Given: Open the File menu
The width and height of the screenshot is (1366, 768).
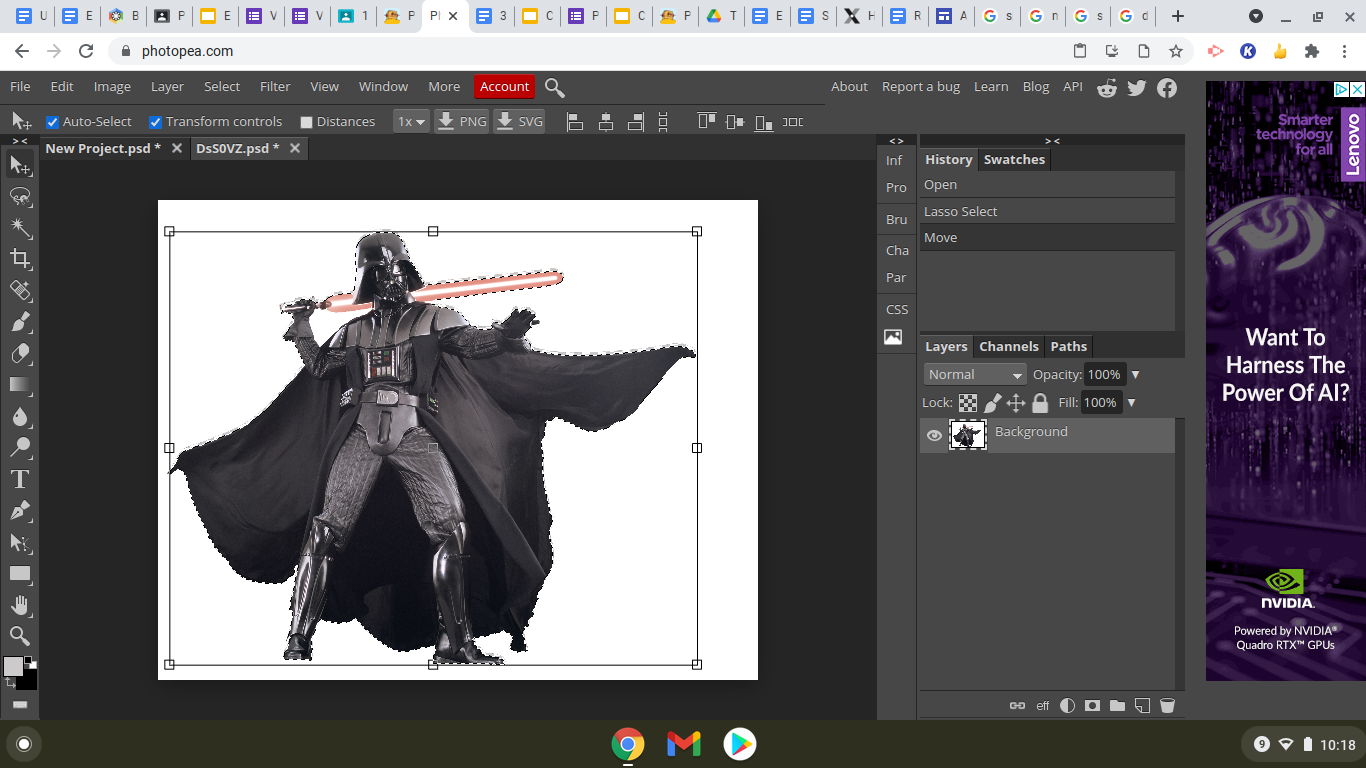Looking at the screenshot, I should (x=20, y=87).
